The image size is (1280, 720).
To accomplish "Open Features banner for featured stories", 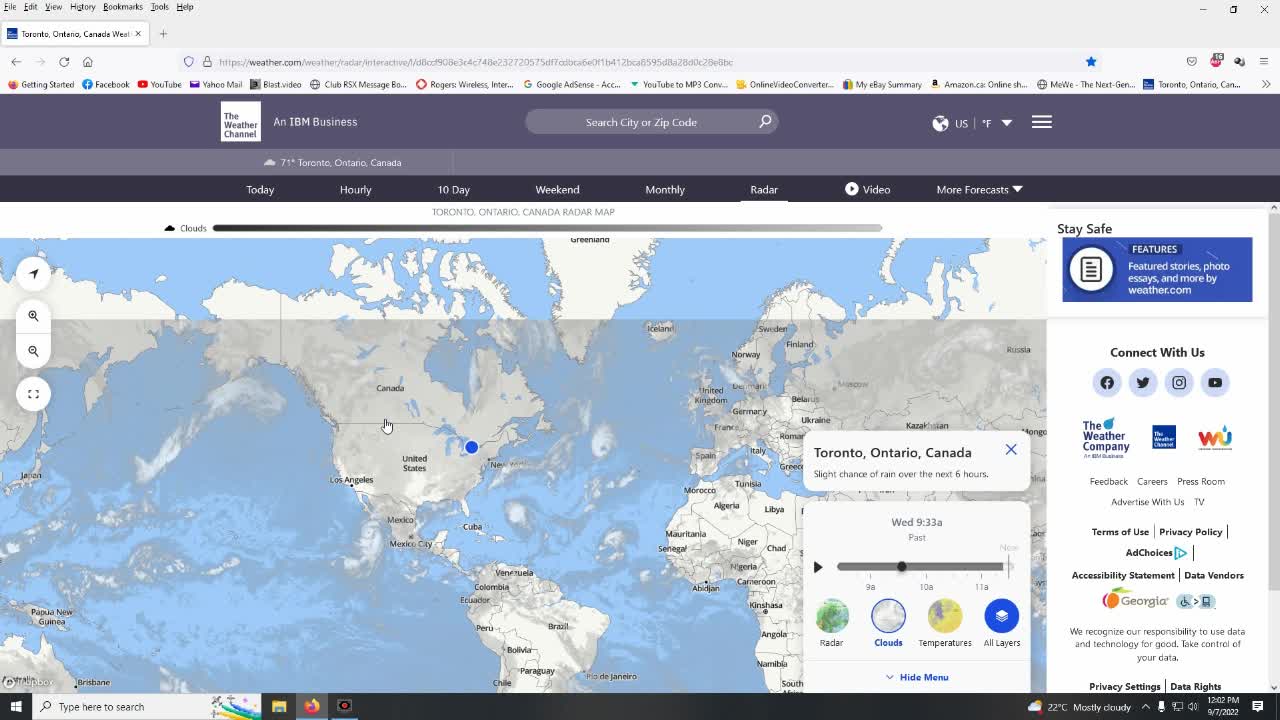I will coord(1157,270).
